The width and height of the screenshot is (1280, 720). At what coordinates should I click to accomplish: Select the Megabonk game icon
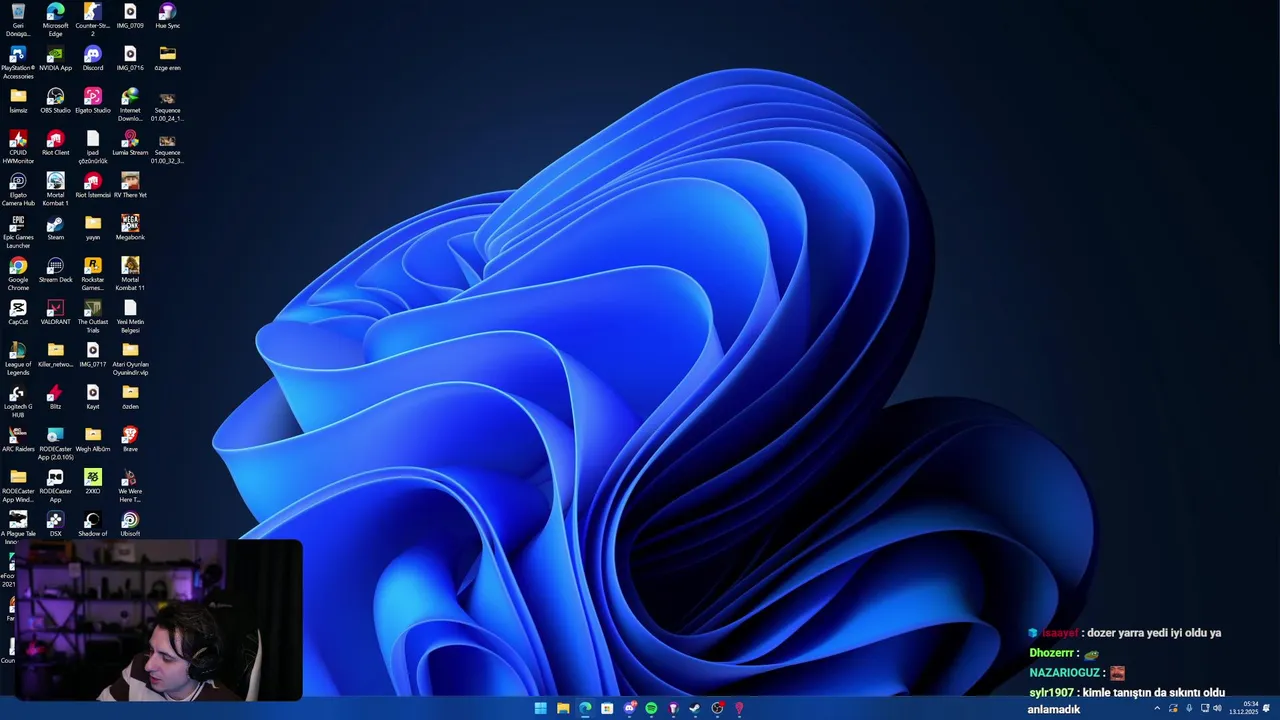click(130, 228)
